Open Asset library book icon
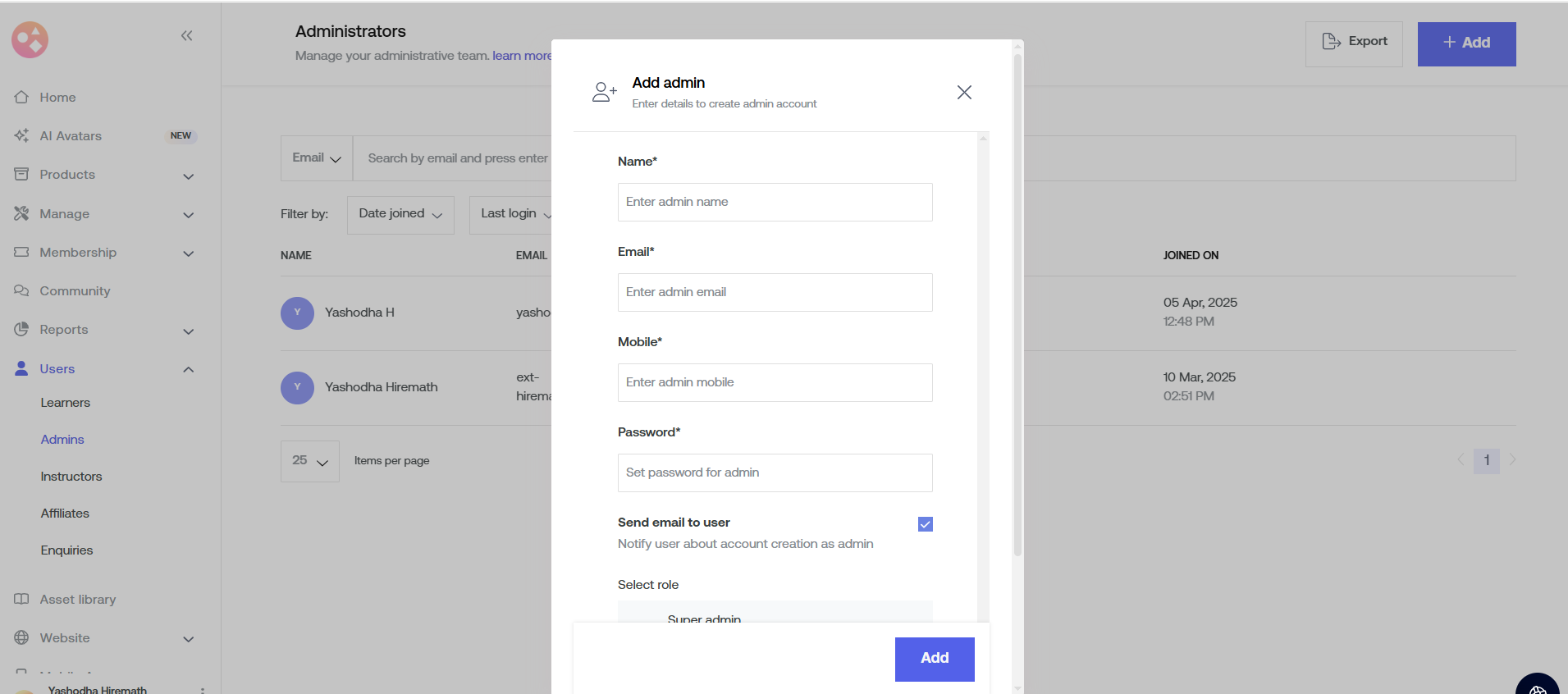 (x=21, y=599)
